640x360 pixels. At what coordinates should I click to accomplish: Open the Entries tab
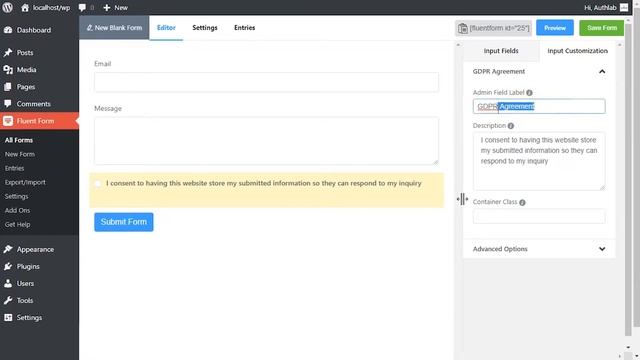point(244,28)
